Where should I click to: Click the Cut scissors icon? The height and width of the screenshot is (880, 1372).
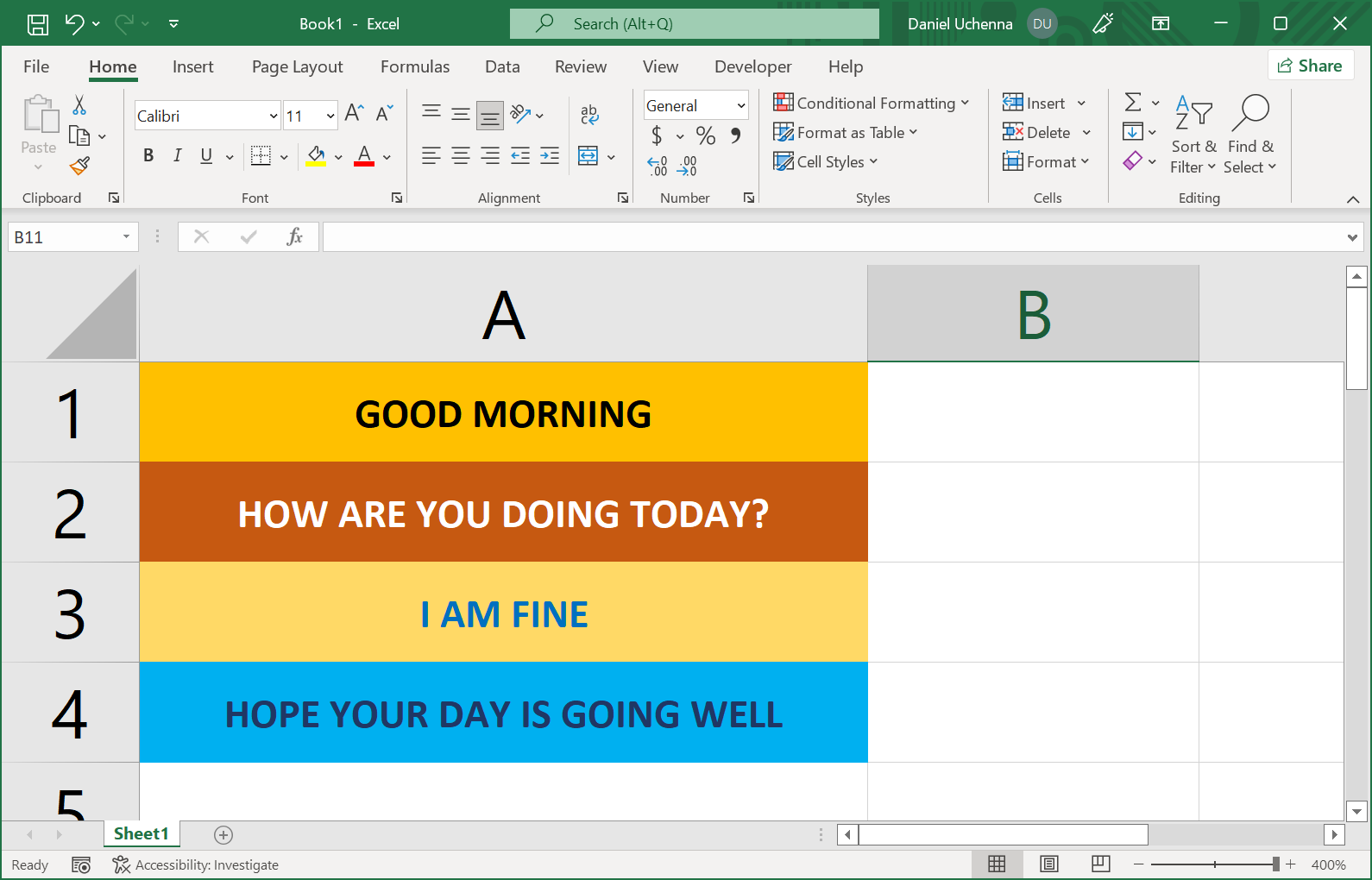[x=79, y=105]
